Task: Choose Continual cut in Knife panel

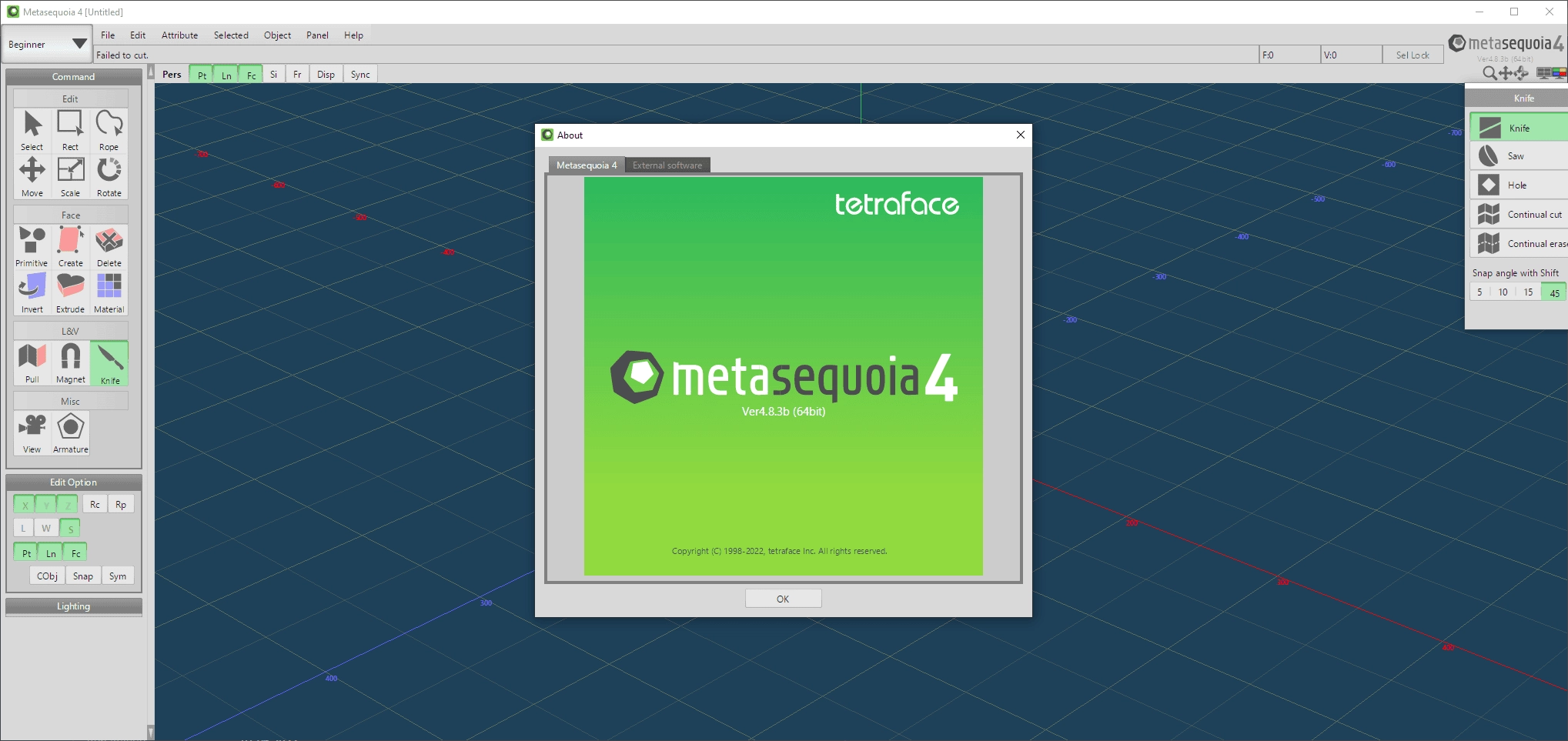Action: click(x=1519, y=215)
